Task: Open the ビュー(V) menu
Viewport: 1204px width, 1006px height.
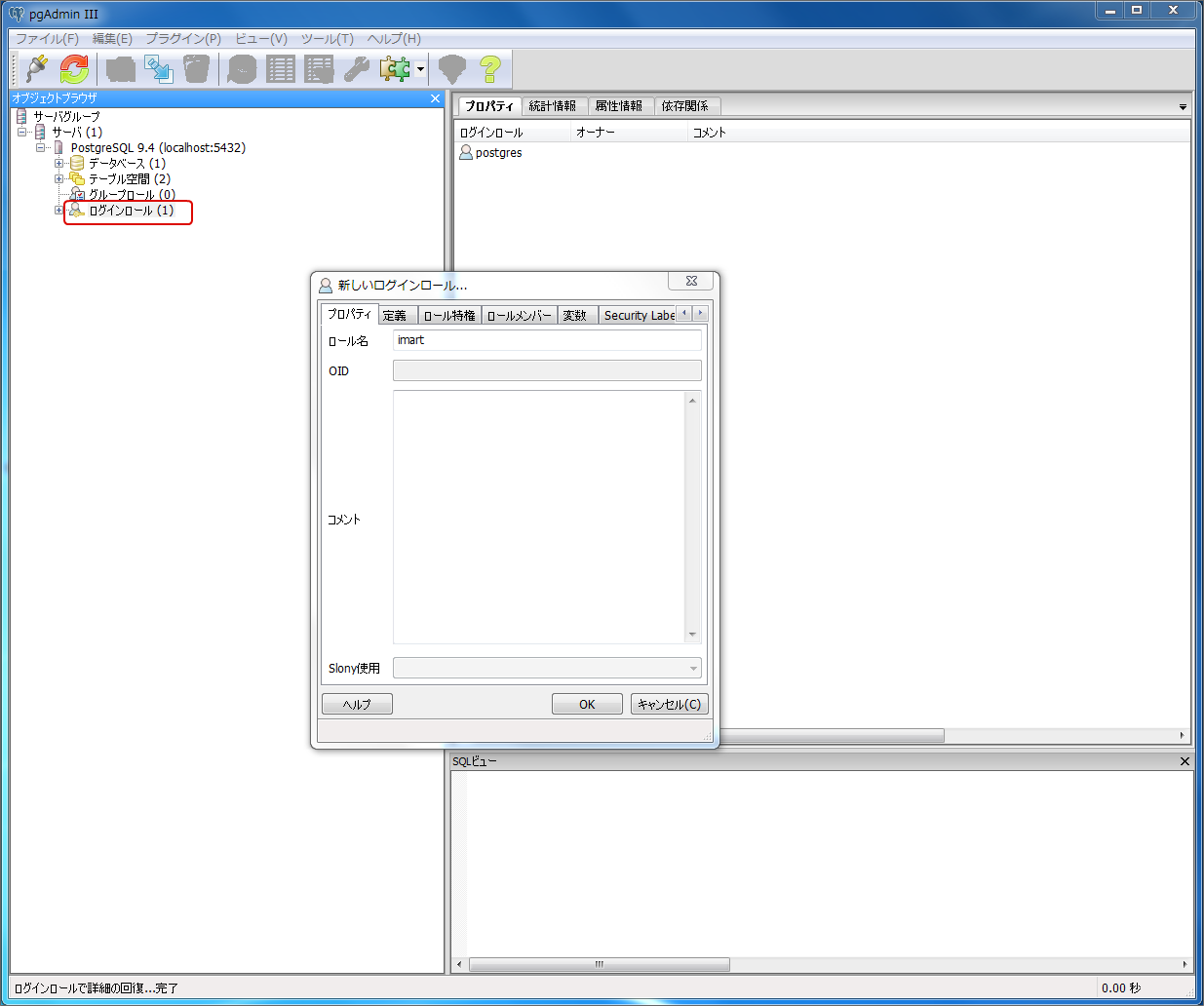Action: pyautogui.click(x=261, y=38)
